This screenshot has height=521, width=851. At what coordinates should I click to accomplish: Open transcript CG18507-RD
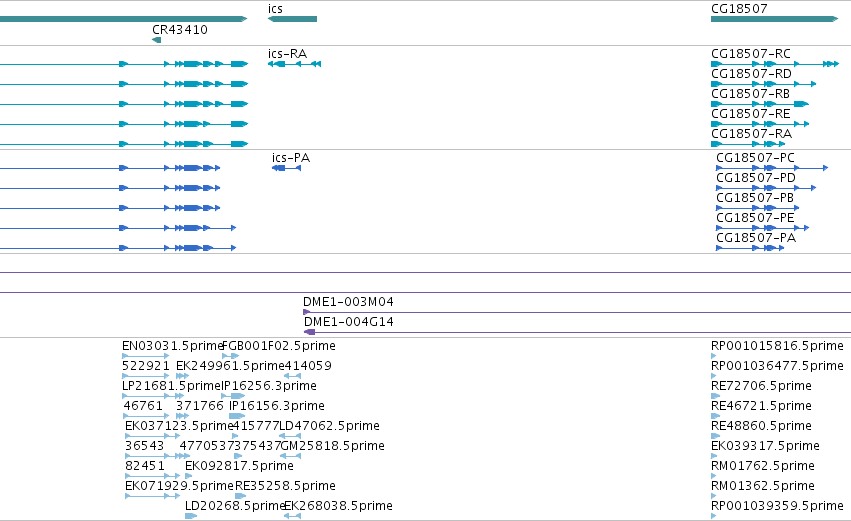(x=751, y=74)
